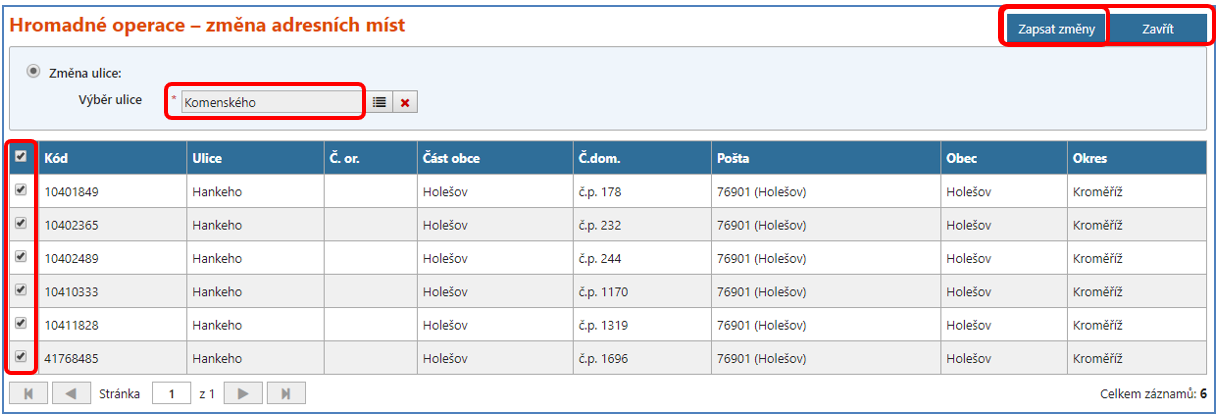
Task: Click the "Zapsat změny" button
Action: pos(1056,29)
